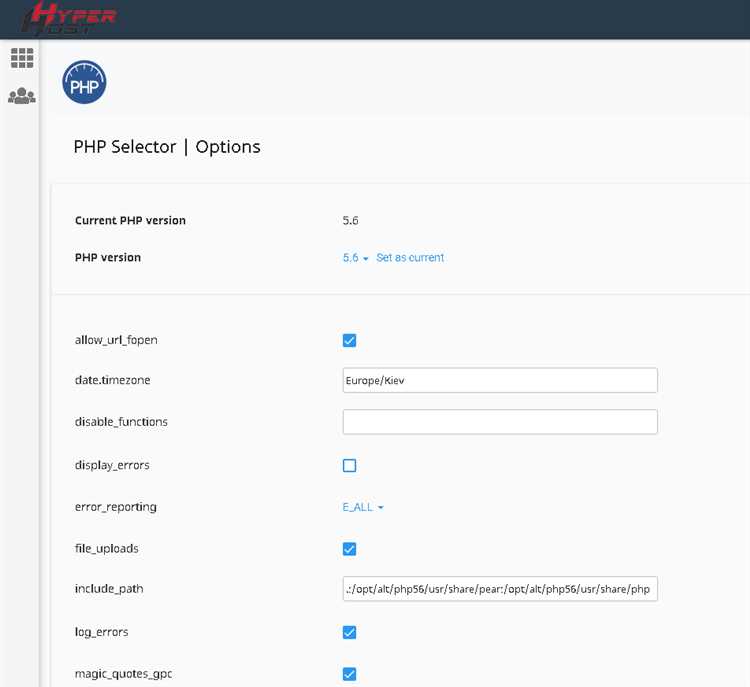Open the PHP version 5.6 dropdown

(x=355, y=258)
